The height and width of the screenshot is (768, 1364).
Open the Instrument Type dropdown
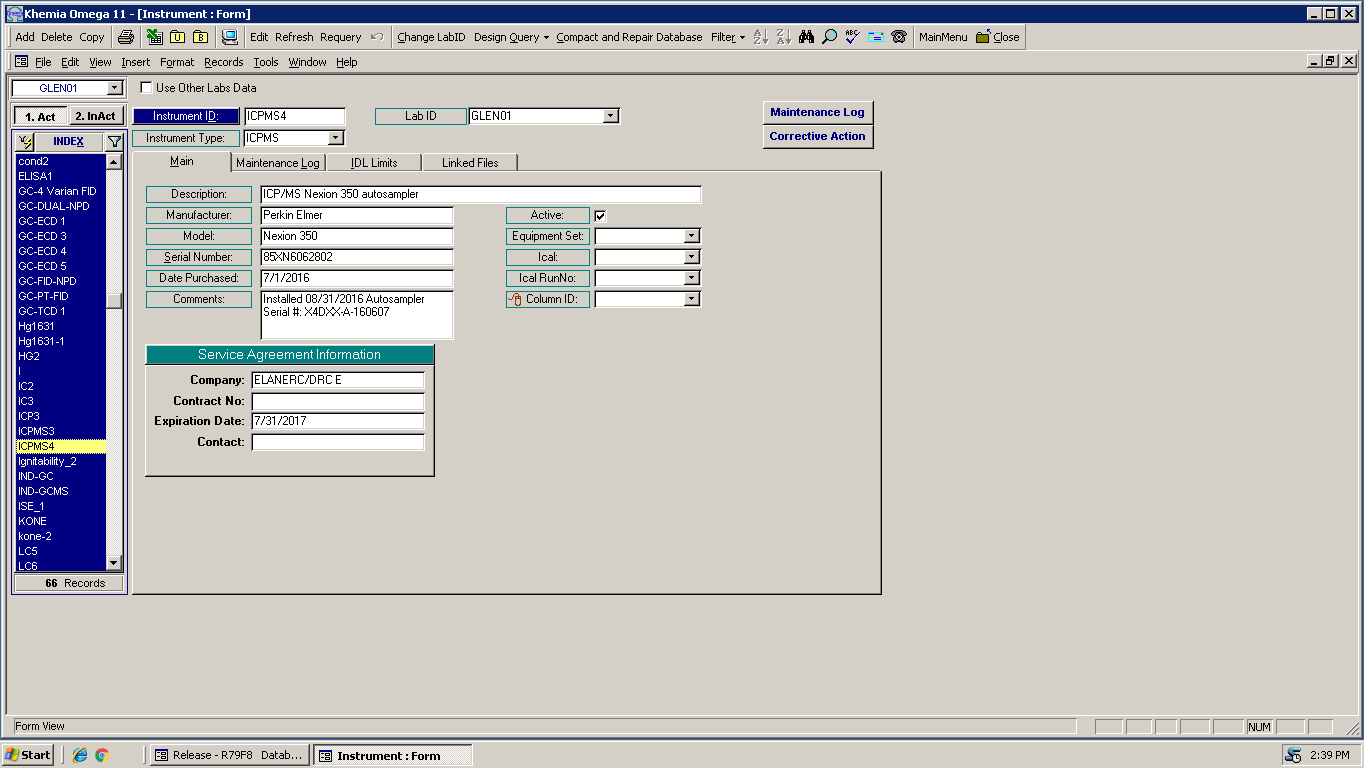tap(336, 138)
